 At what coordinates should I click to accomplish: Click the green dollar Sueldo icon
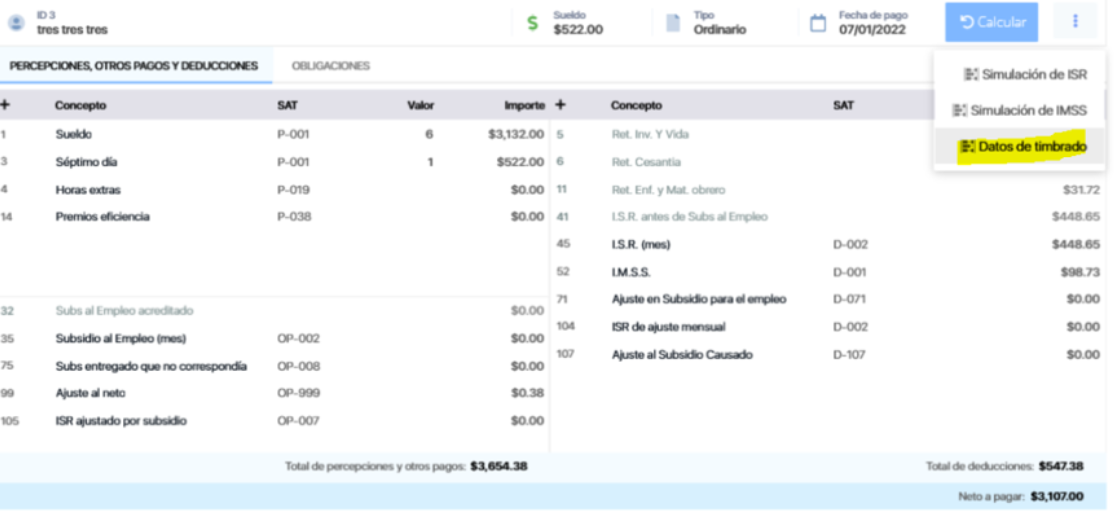click(x=533, y=23)
